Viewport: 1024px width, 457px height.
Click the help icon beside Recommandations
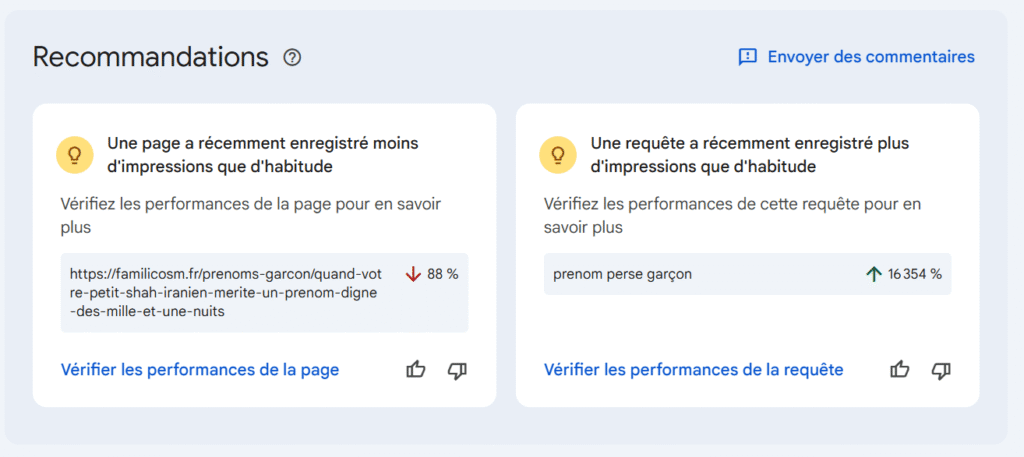(x=292, y=58)
